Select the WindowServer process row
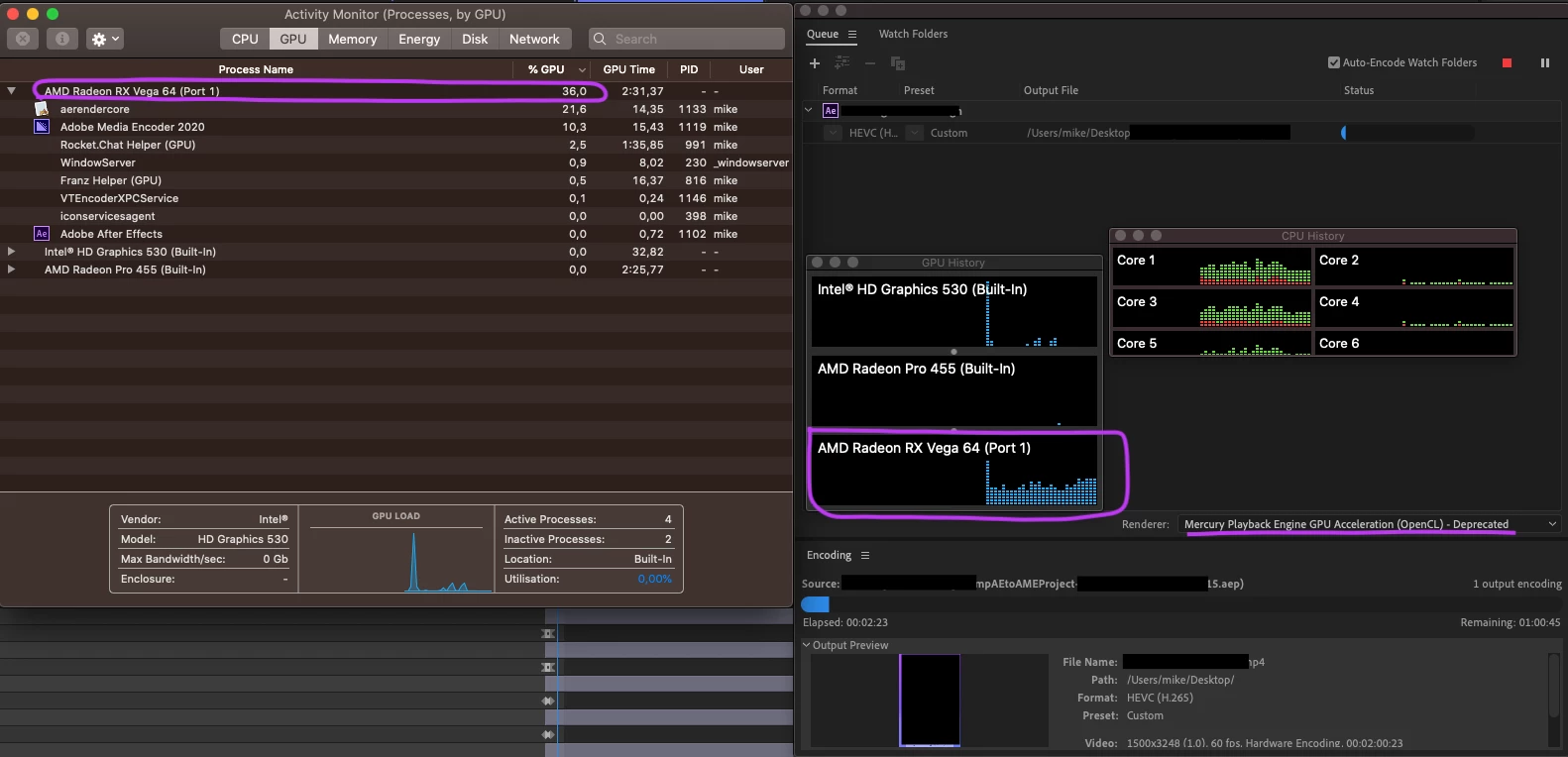Viewport: 1568px width, 757px height. 396,162
